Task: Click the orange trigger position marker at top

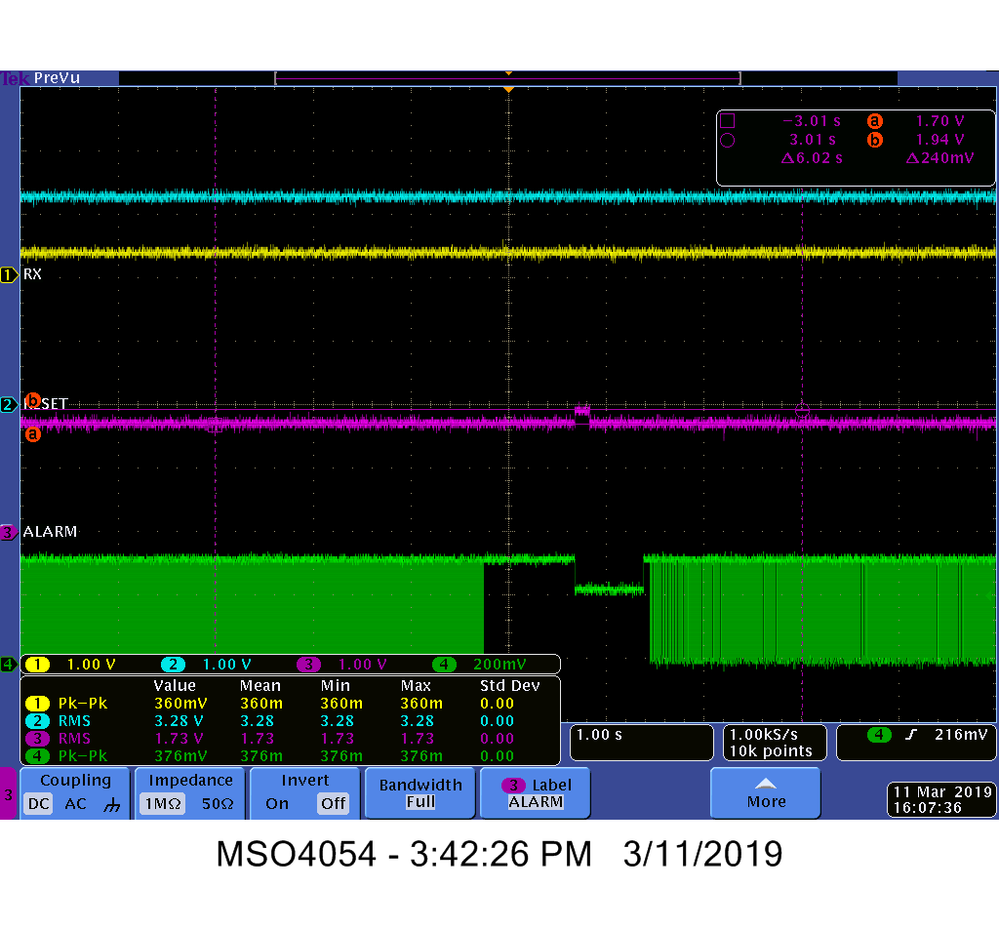Action: (x=509, y=88)
